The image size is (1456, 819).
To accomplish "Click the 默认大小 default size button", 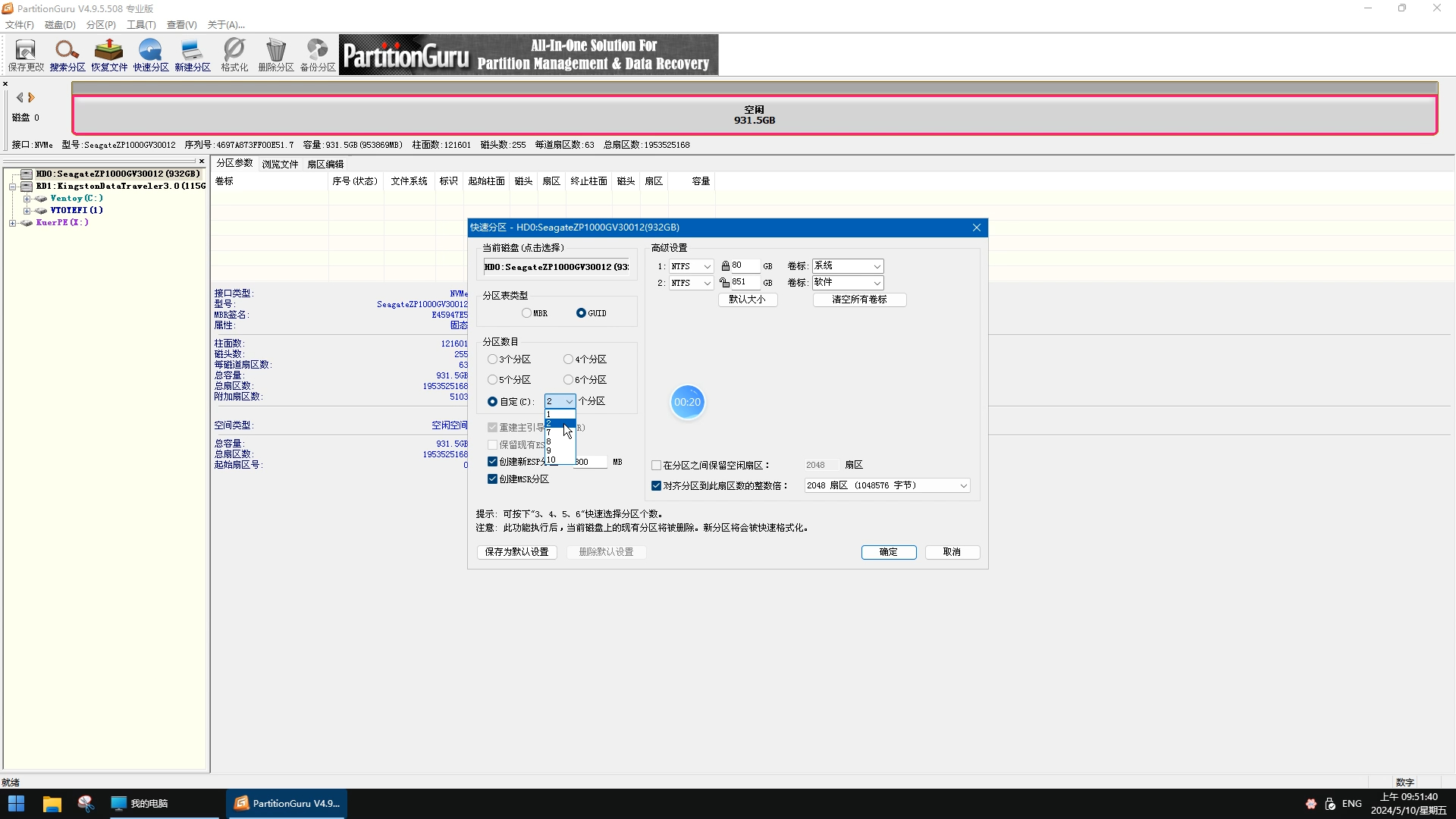I will (747, 300).
